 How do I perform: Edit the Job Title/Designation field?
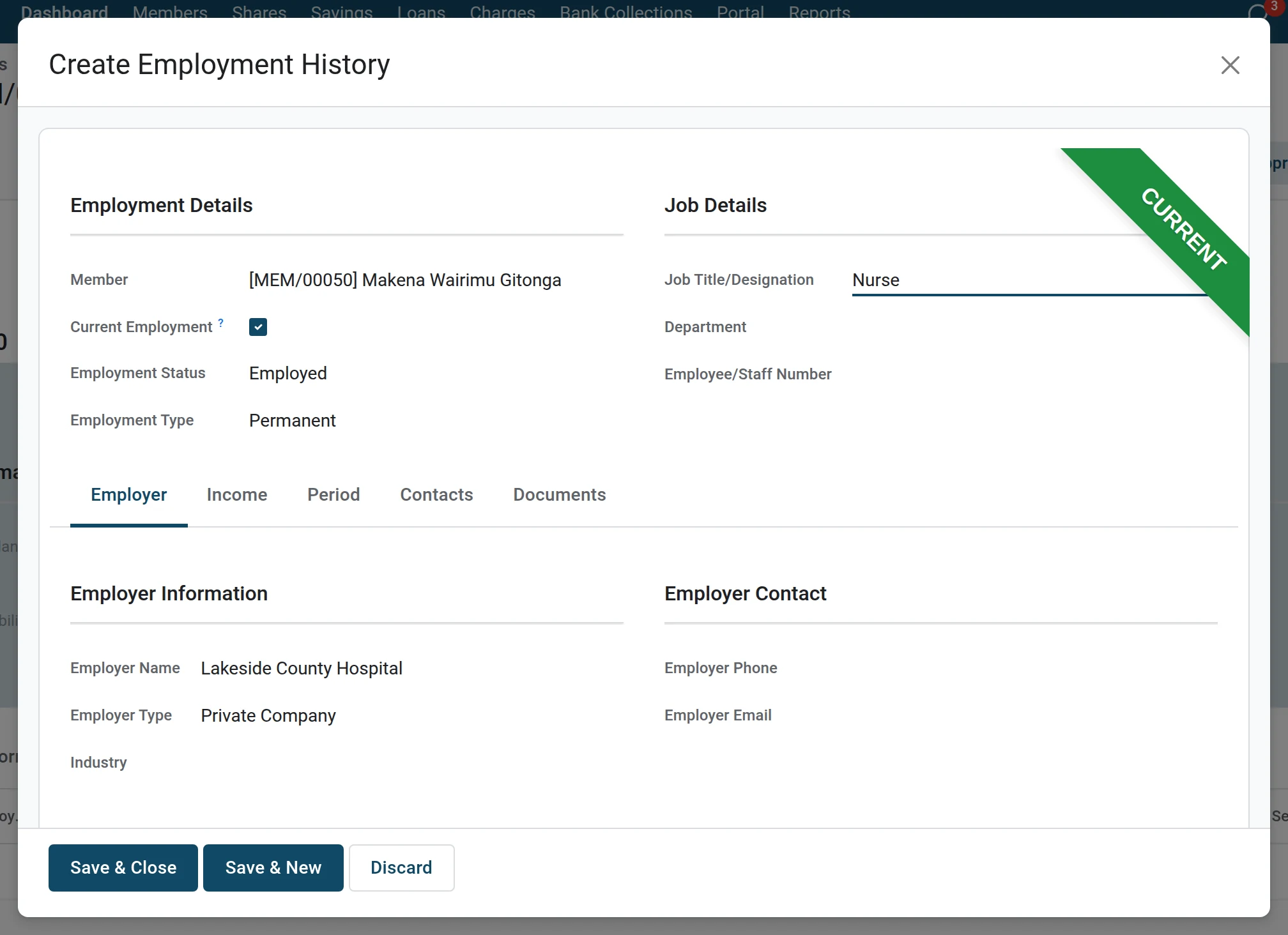pyautogui.click(x=1034, y=280)
